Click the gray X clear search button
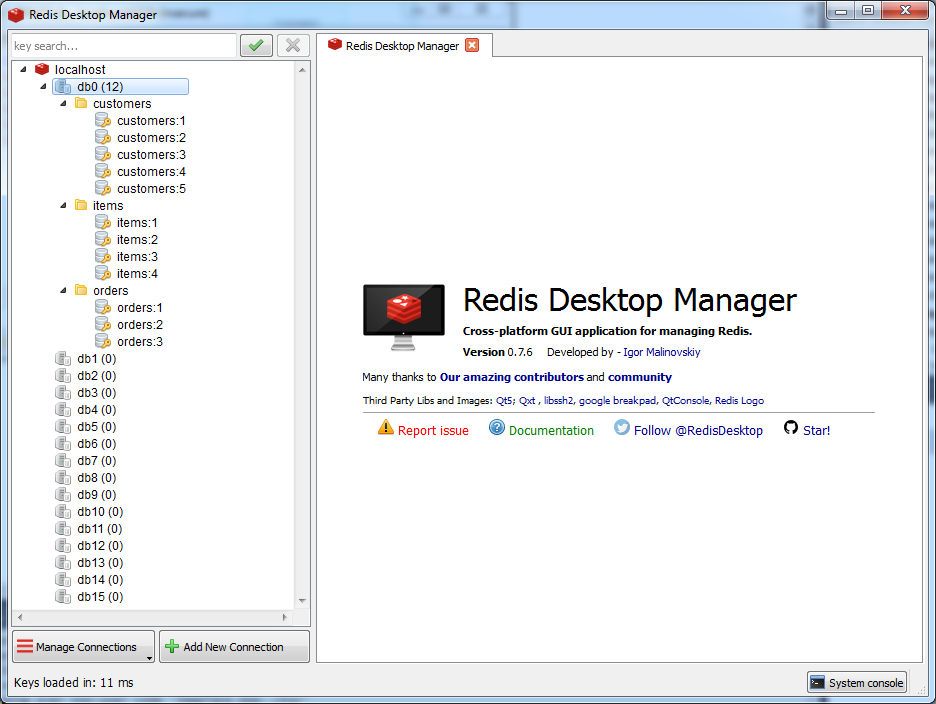The image size is (936, 704). (x=292, y=45)
